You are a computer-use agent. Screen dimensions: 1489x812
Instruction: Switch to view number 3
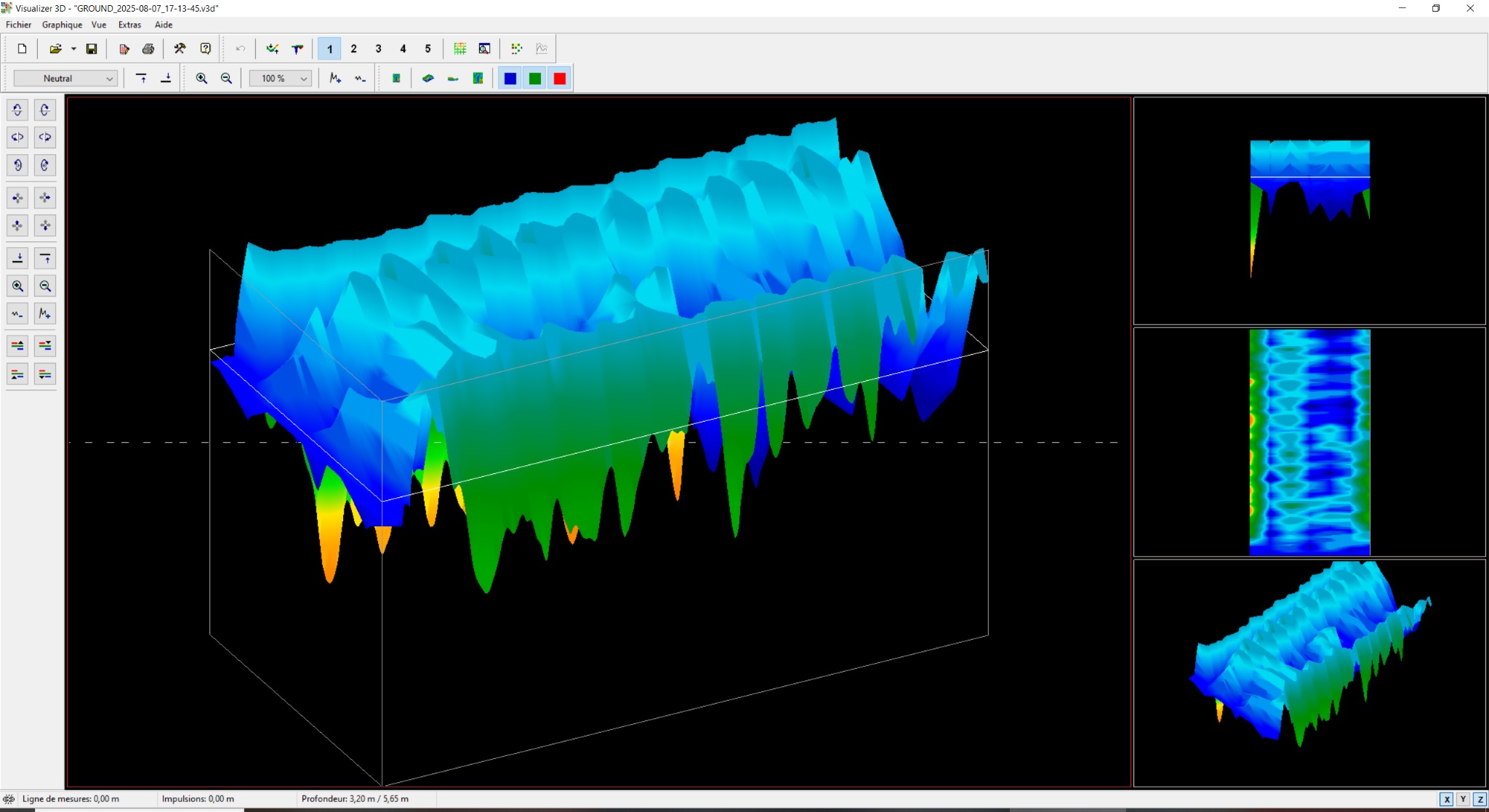(378, 49)
